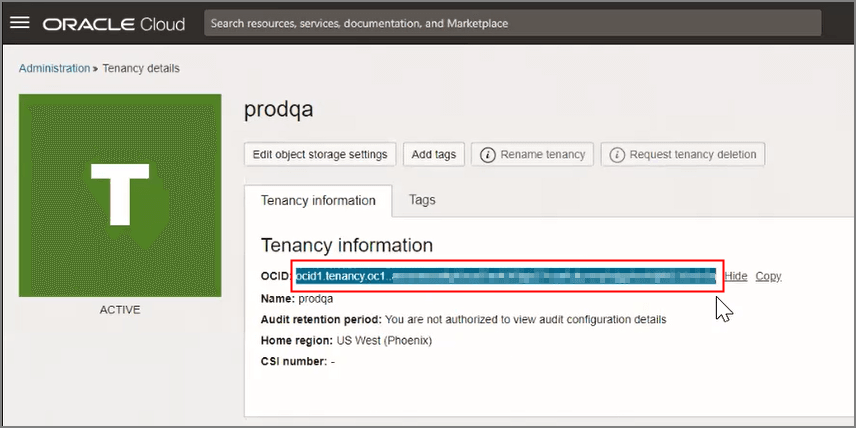Click the info icon beside Rename tenancy
The height and width of the screenshot is (428, 856).
click(488, 155)
